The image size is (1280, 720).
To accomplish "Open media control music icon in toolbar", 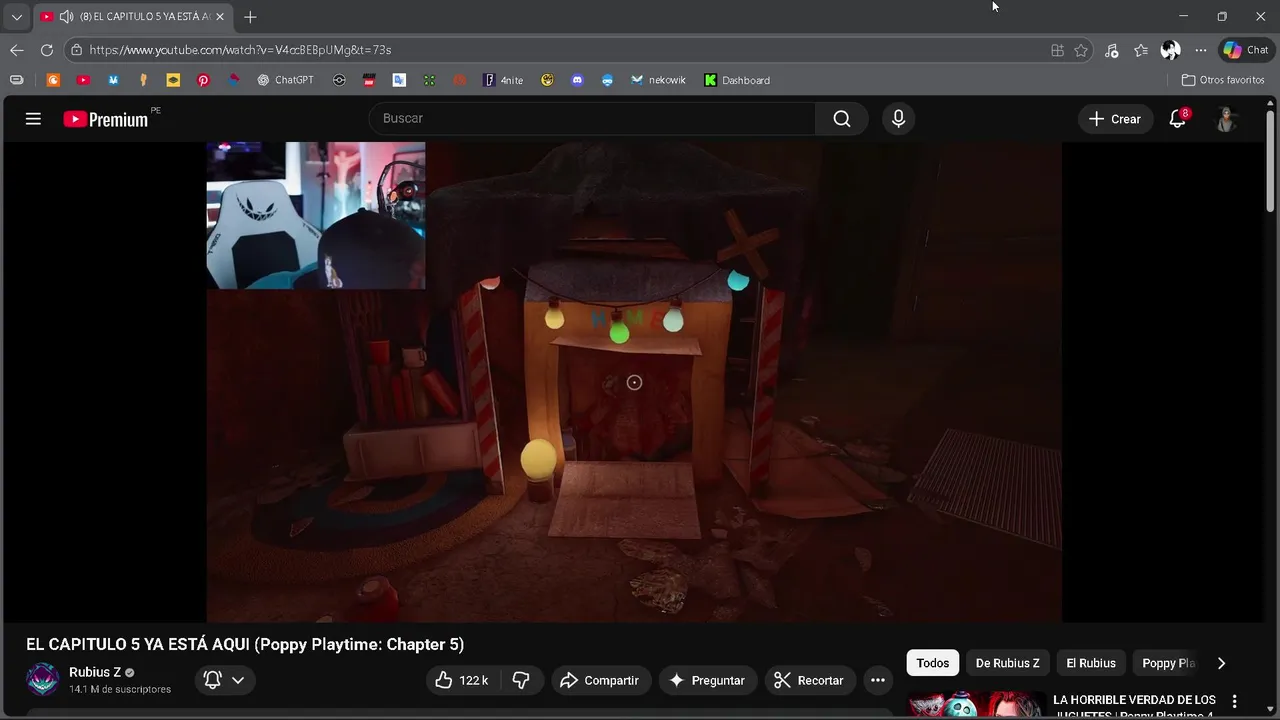I will (x=1112, y=50).
